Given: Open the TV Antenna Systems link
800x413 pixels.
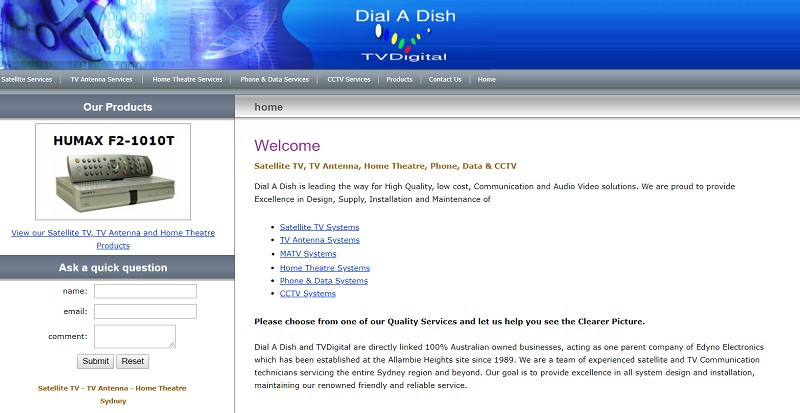Looking at the screenshot, I should point(320,240).
